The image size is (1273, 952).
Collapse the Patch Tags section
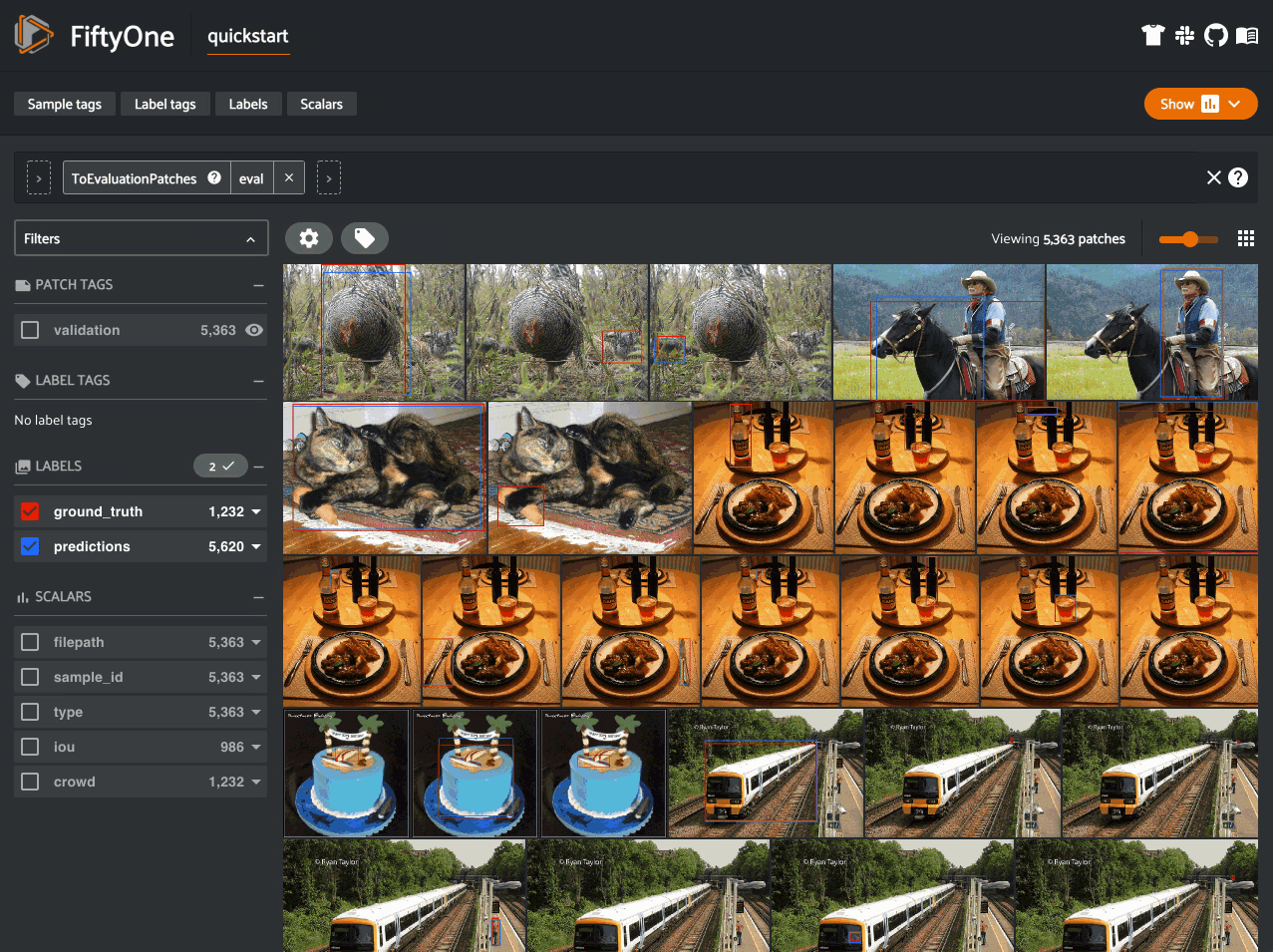[258, 285]
